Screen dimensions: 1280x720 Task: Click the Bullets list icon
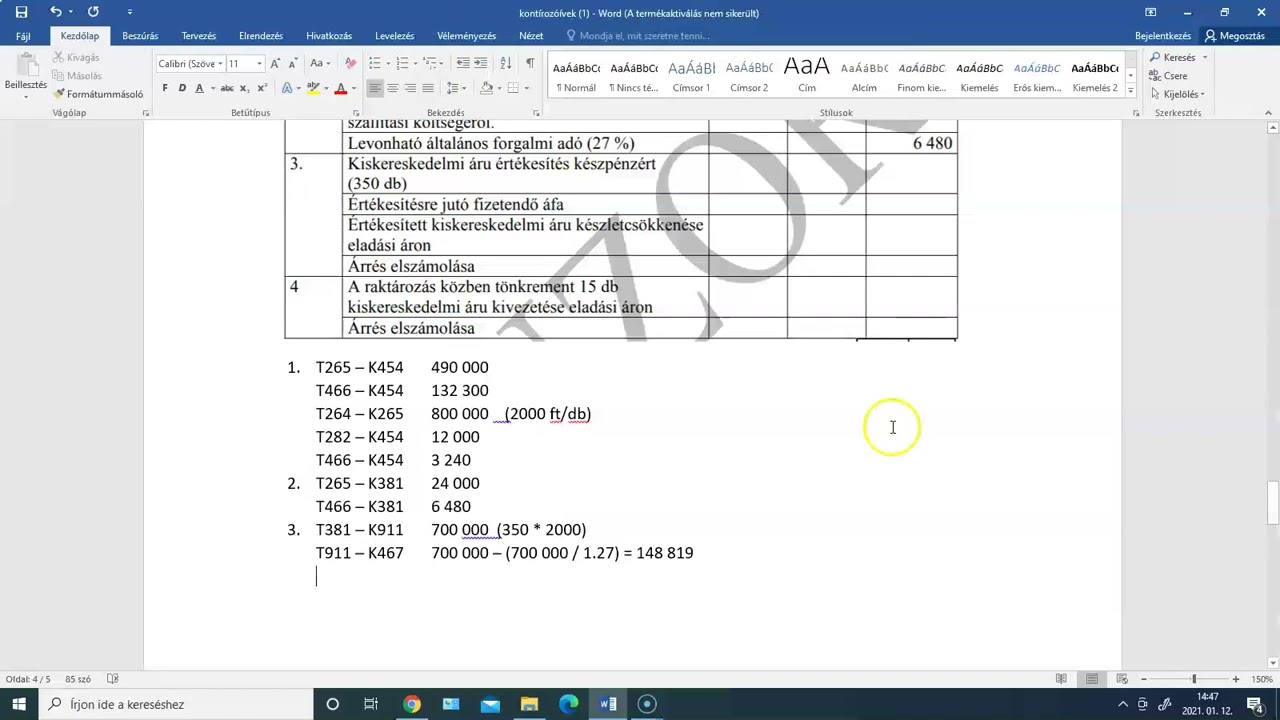pos(375,63)
